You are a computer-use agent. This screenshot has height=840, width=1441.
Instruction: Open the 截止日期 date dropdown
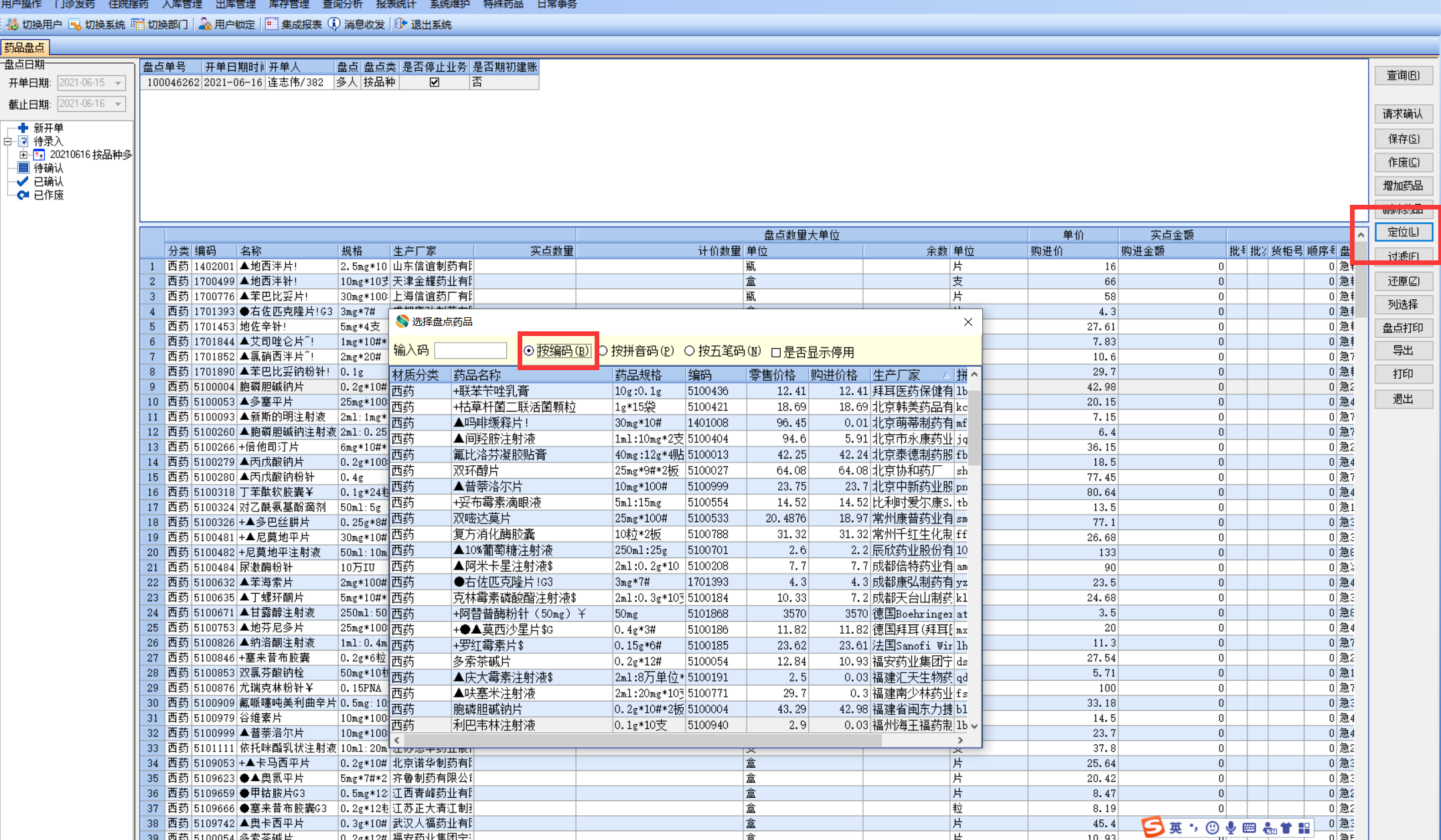pos(118,104)
